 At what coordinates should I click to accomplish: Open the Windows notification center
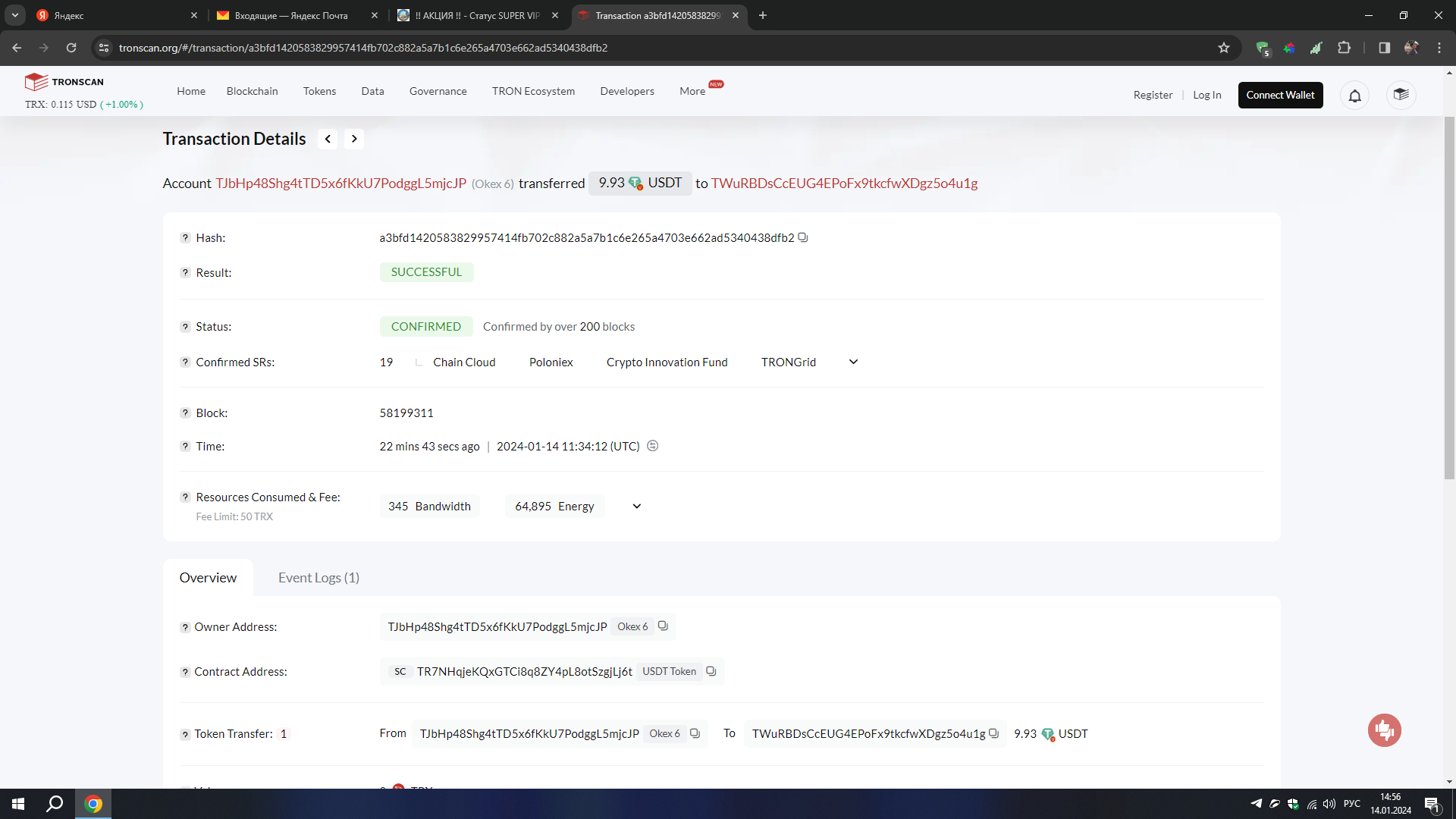pos(1432,805)
